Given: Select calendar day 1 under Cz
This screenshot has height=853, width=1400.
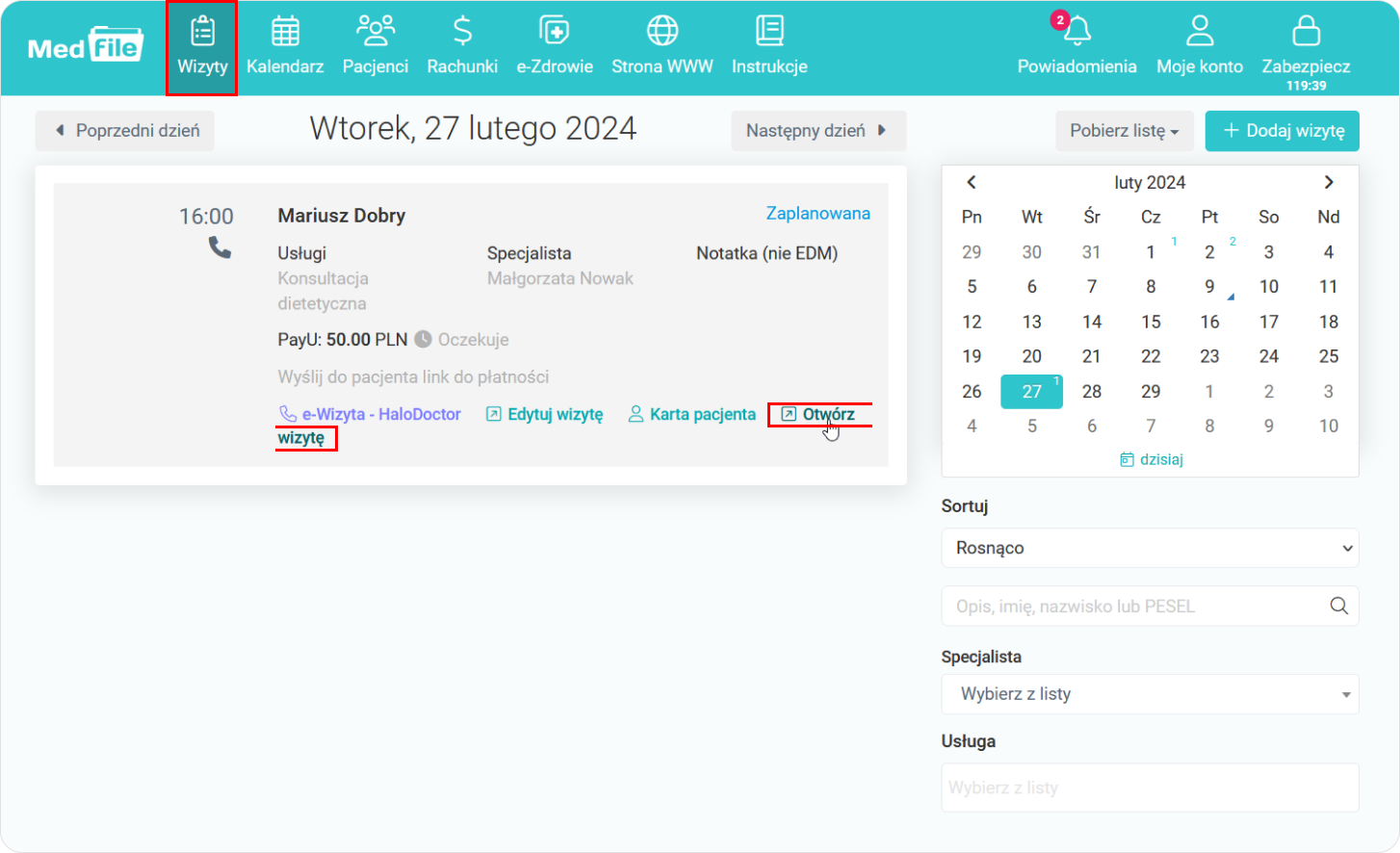Looking at the screenshot, I should coord(1151,252).
